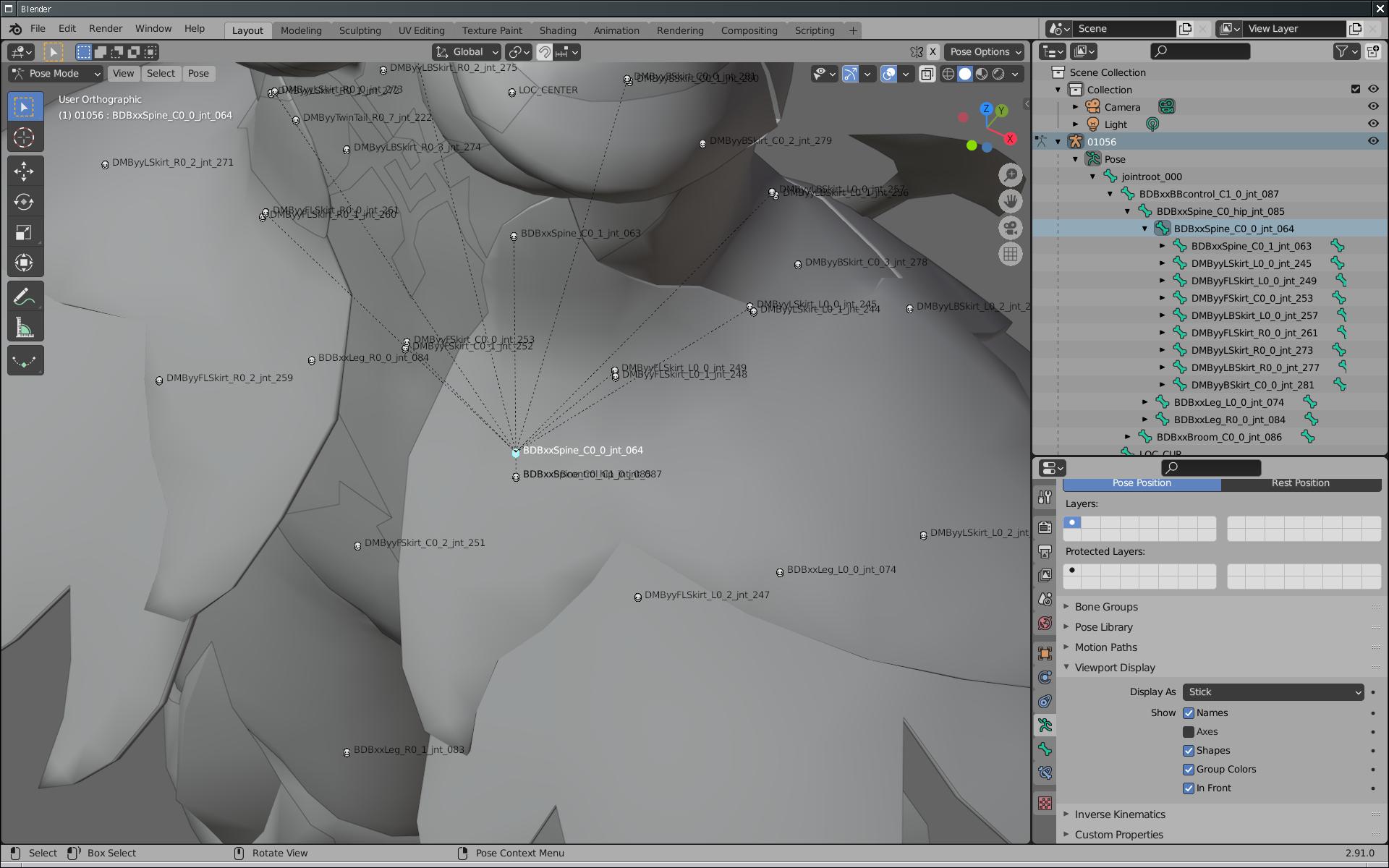The image size is (1389, 868).
Task: Toggle camera view gizmo button
Action: click(x=1011, y=228)
